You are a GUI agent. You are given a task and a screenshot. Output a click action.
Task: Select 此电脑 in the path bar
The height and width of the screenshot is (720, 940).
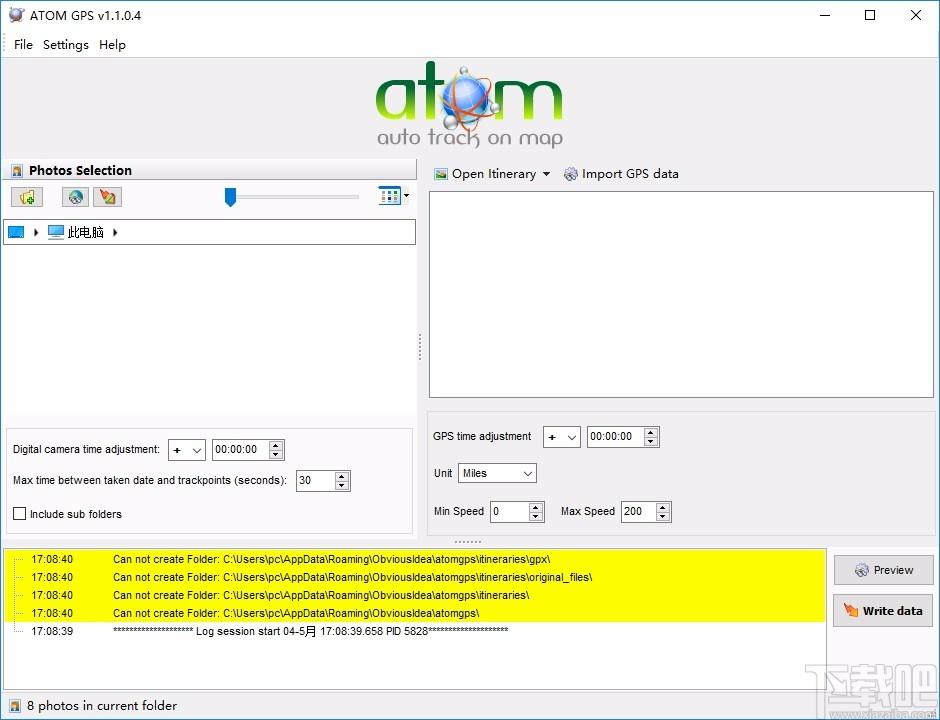[76, 232]
